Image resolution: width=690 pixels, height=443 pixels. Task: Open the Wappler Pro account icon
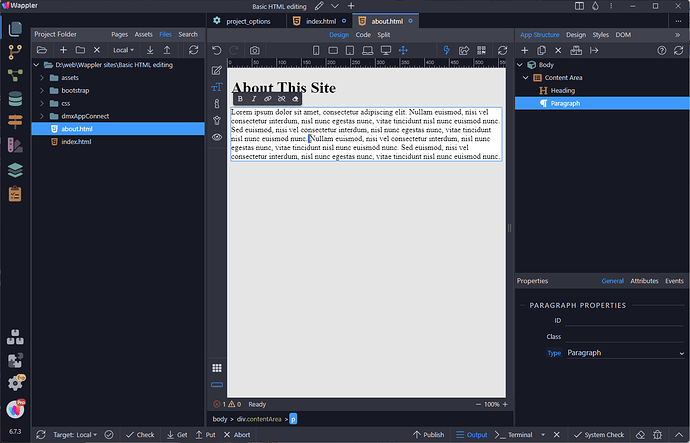16,409
